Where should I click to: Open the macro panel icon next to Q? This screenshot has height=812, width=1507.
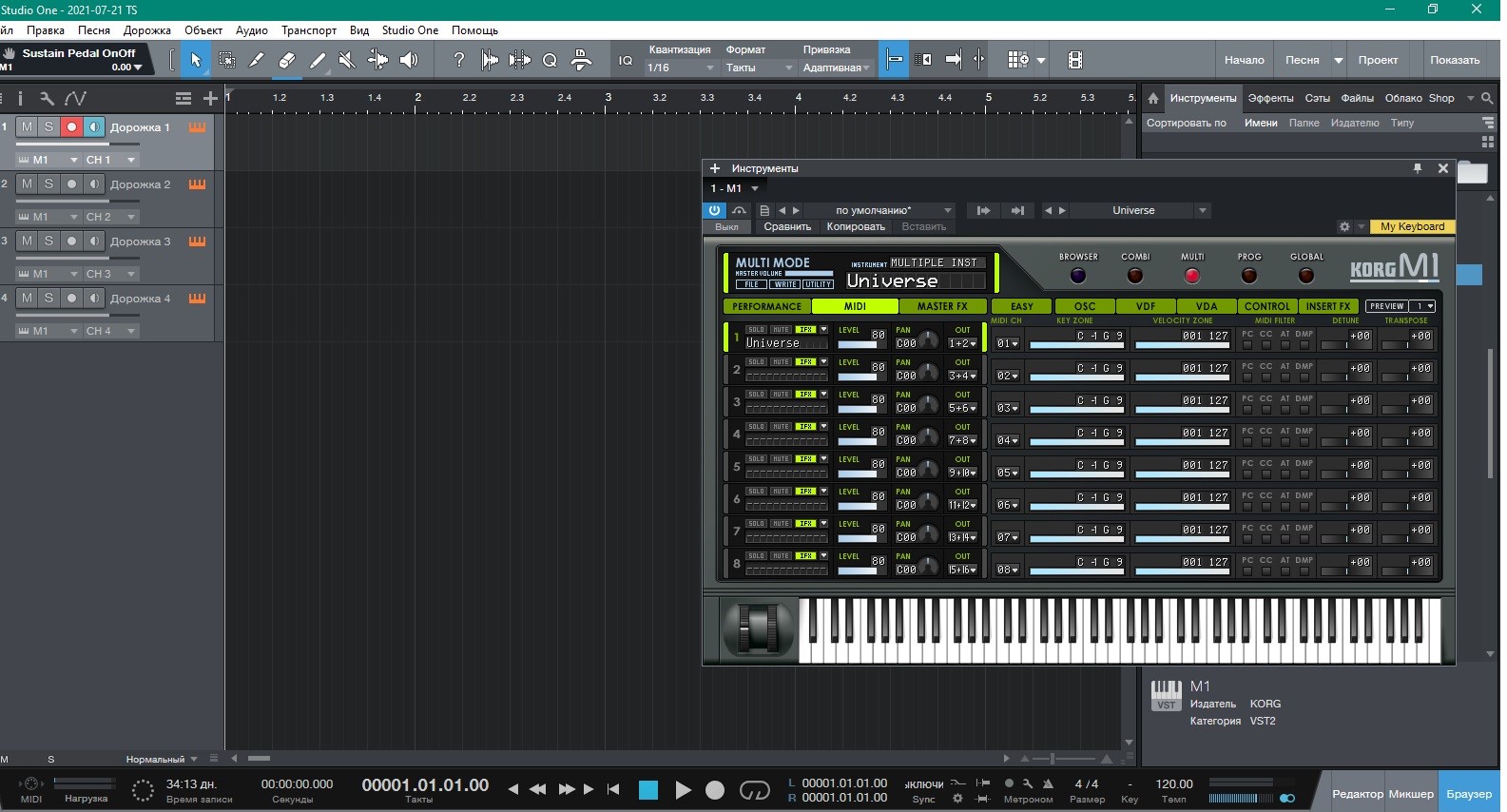[x=581, y=60]
